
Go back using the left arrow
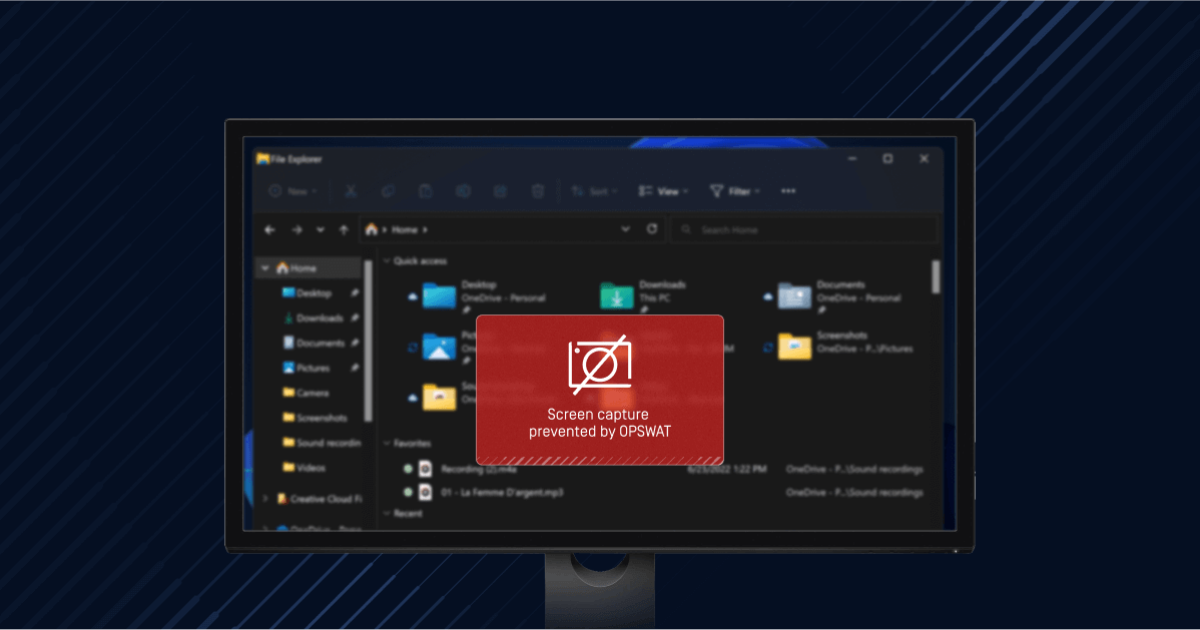point(270,230)
